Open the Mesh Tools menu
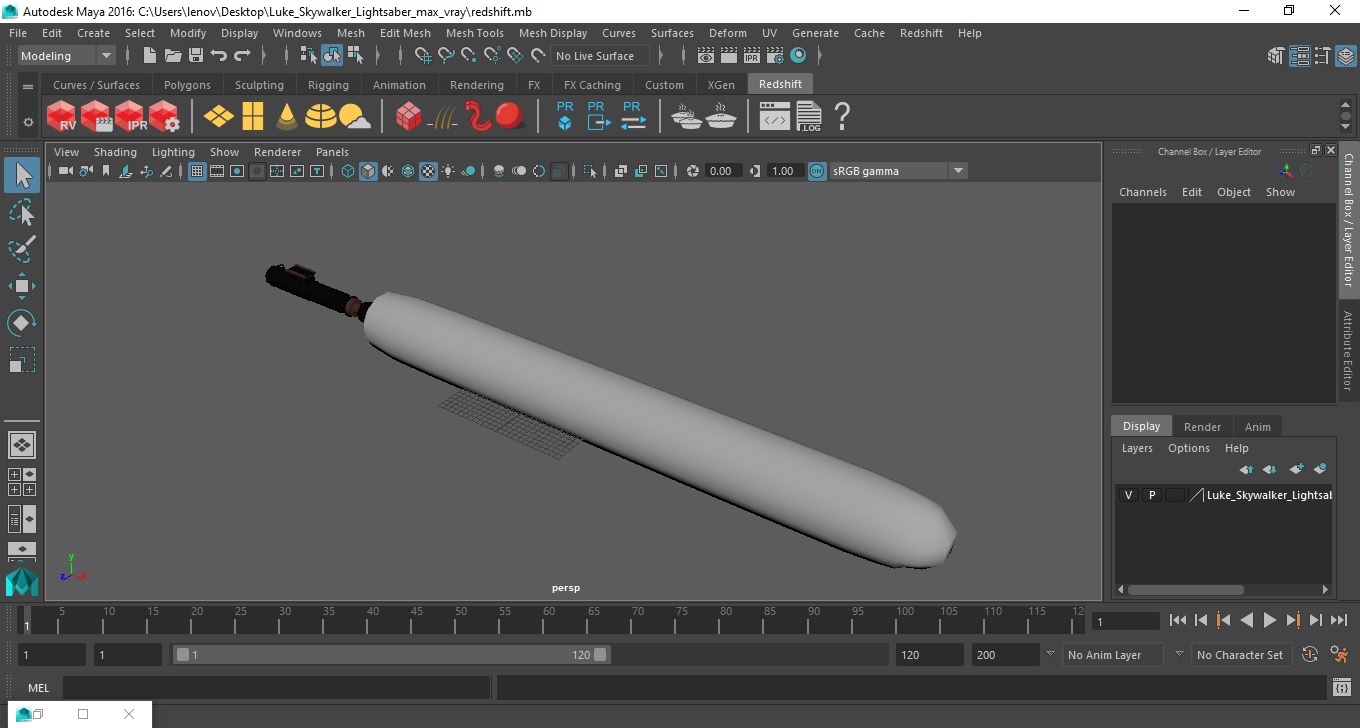 click(x=475, y=33)
